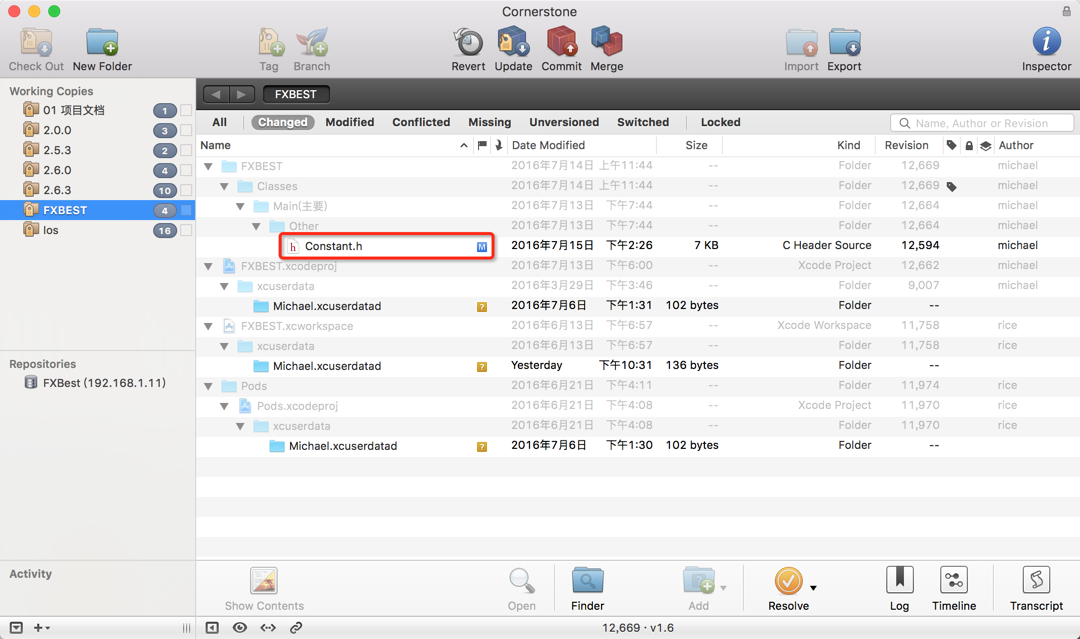Click the Name, Author or Revision search field
Screen dimensions: 1080x639
982,123
